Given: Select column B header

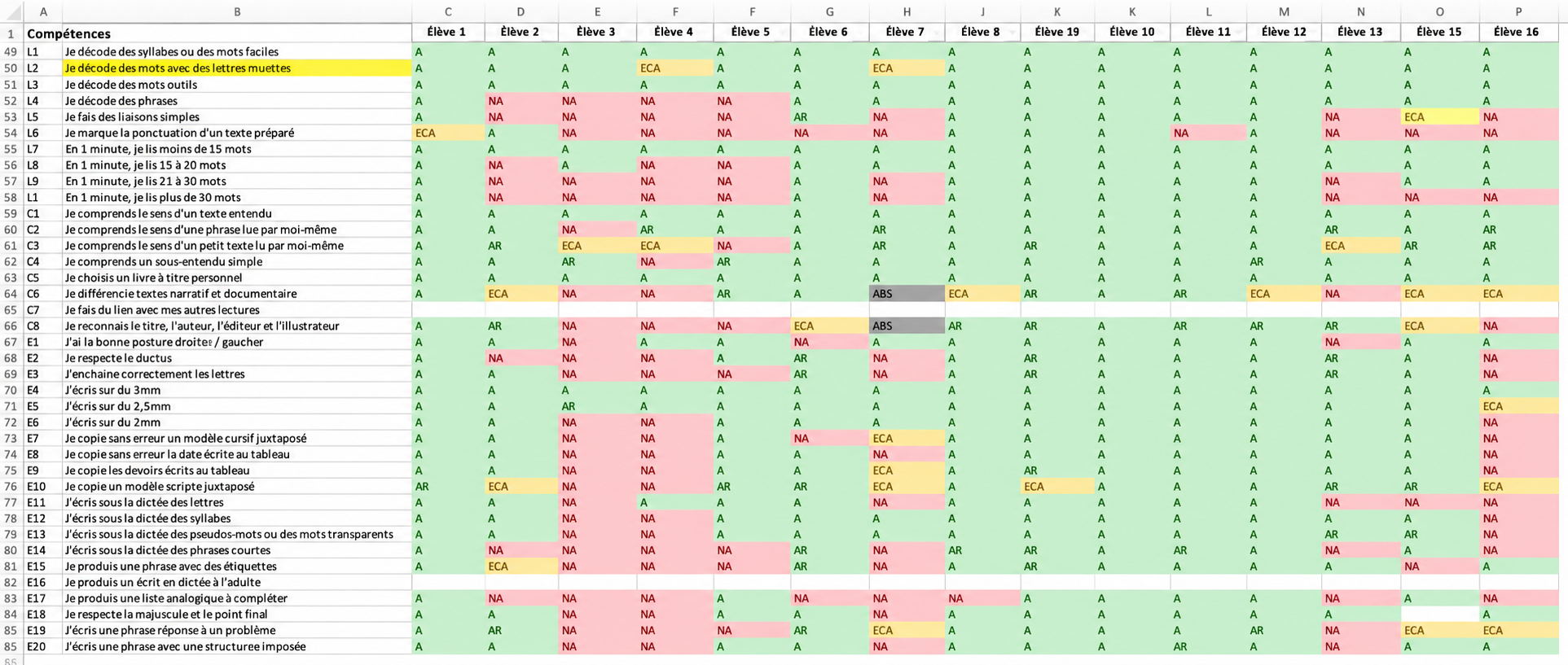Looking at the screenshot, I should [237, 11].
